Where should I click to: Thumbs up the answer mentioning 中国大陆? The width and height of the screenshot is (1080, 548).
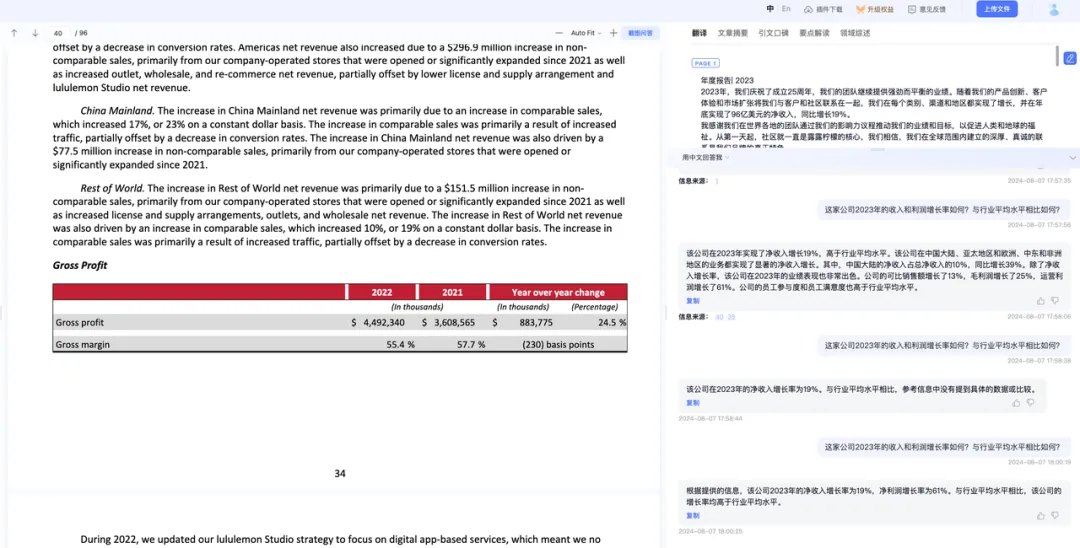point(1040,301)
